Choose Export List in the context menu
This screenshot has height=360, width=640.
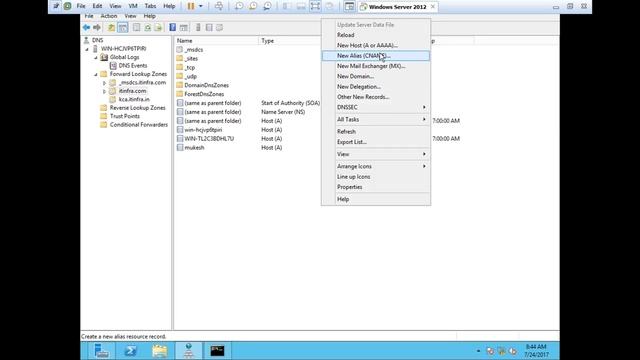376,142
